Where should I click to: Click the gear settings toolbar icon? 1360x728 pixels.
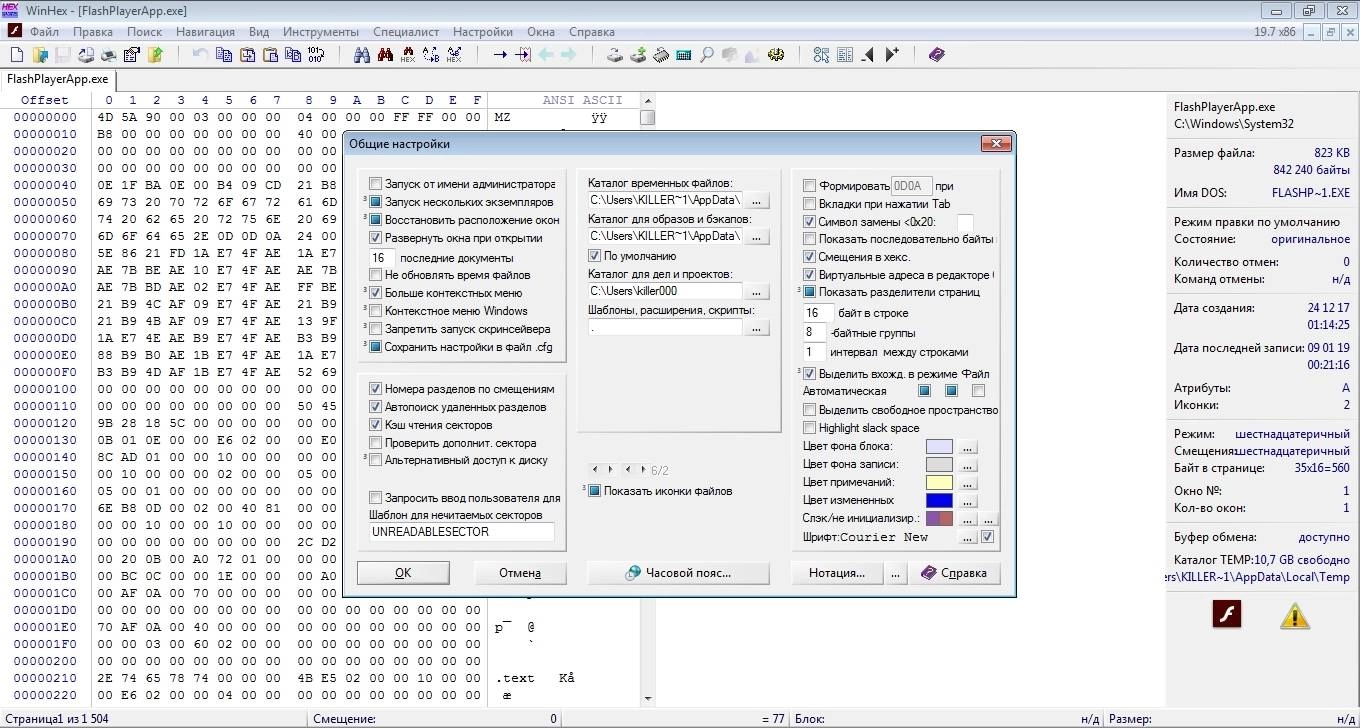[x=776, y=55]
